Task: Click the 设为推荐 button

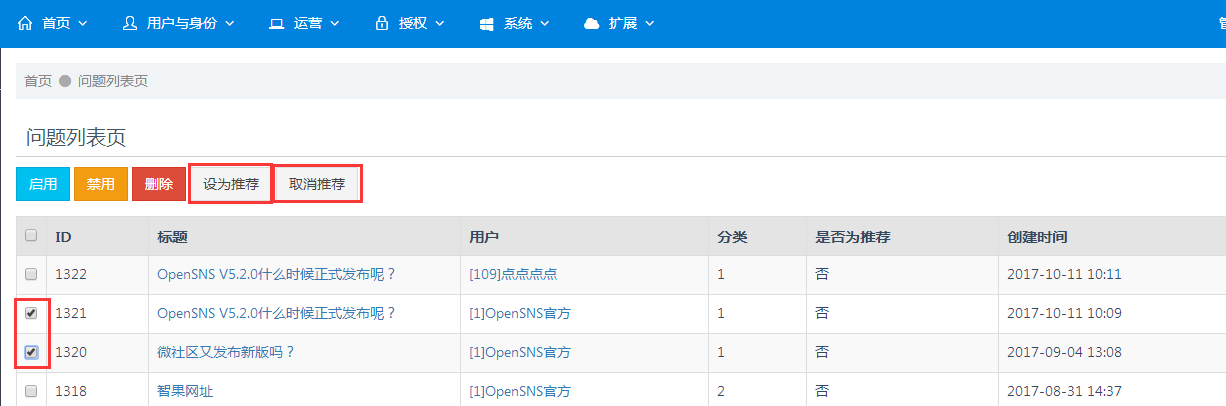Action: click(231, 185)
